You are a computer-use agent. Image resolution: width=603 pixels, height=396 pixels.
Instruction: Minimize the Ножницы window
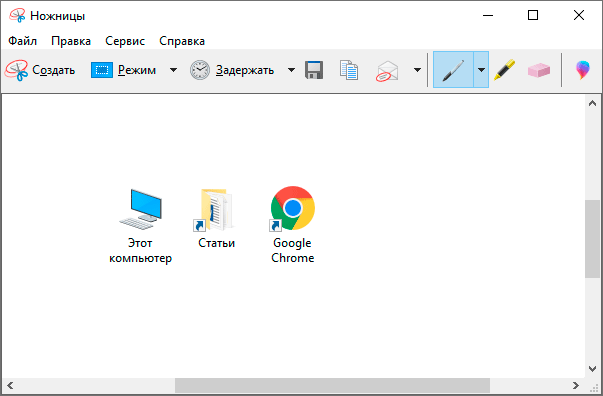tap(488, 15)
